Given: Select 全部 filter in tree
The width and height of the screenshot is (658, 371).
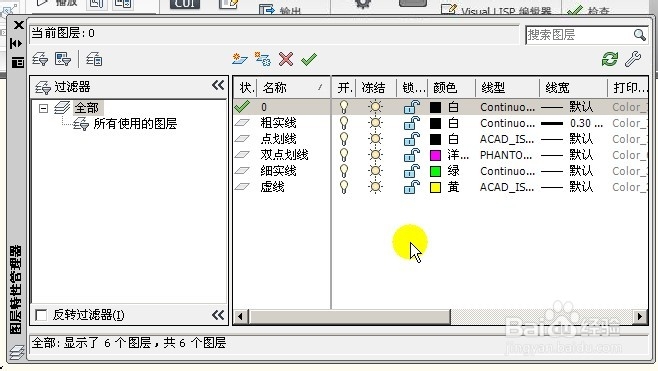Looking at the screenshot, I should coord(86,108).
